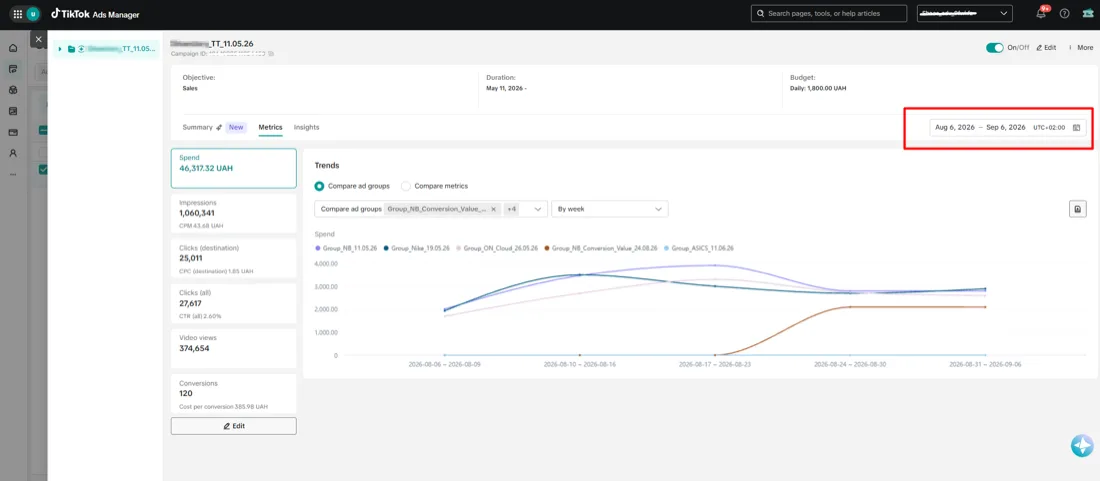This screenshot has width=1100, height=481.
Task: Click the search magnifier icon
Action: [760, 13]
